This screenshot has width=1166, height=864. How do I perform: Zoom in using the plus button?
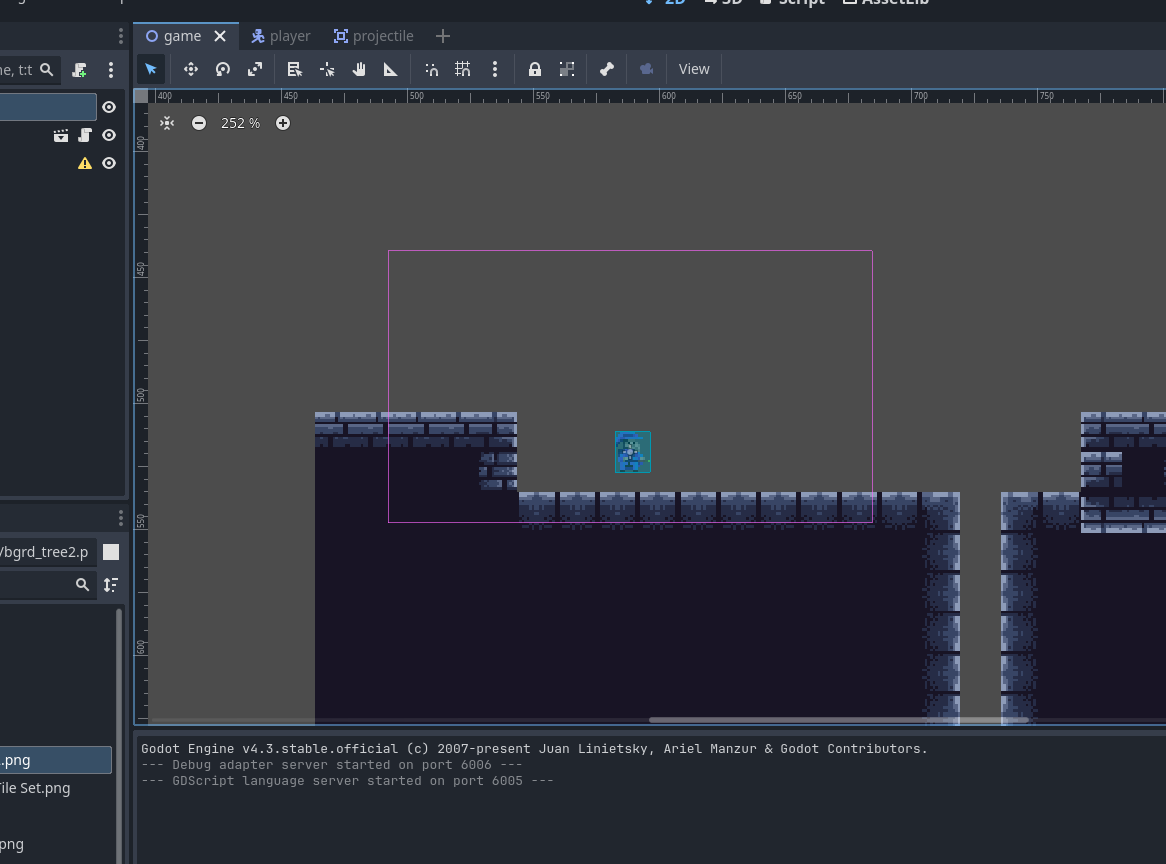pyautogui.click(x=283, y=123)
